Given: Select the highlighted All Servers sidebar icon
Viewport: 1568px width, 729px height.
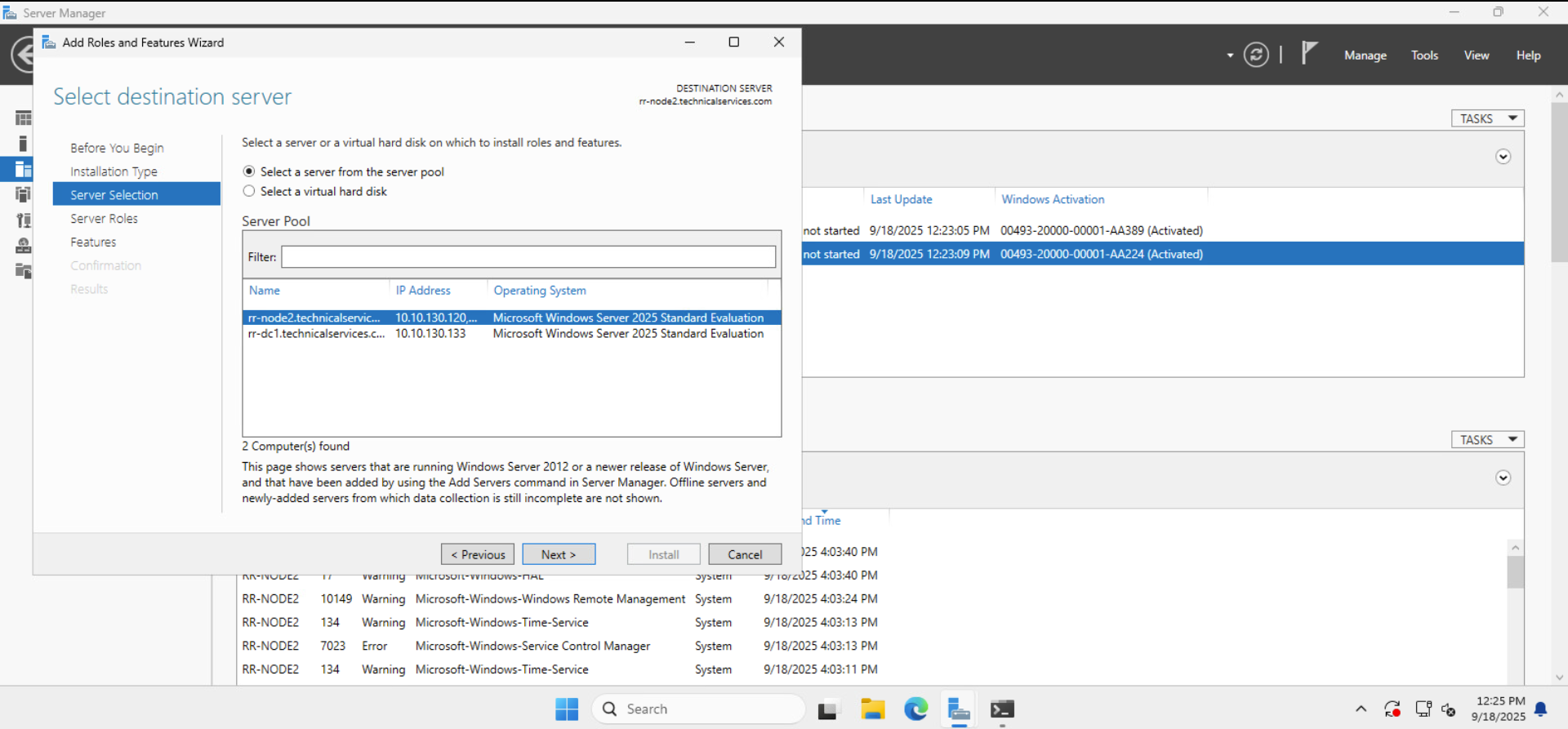Looking at the screenshot, I should coord(23,169).
